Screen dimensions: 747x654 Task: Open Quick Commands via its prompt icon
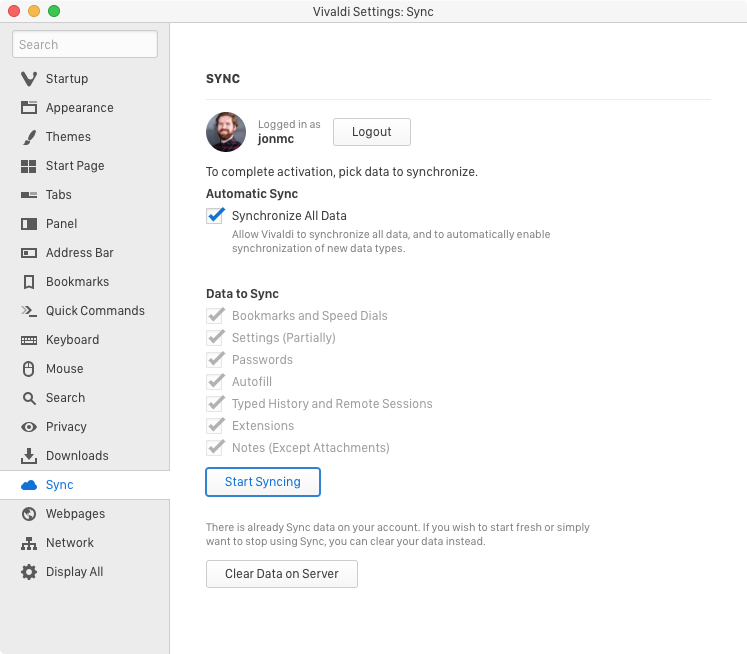29,311
